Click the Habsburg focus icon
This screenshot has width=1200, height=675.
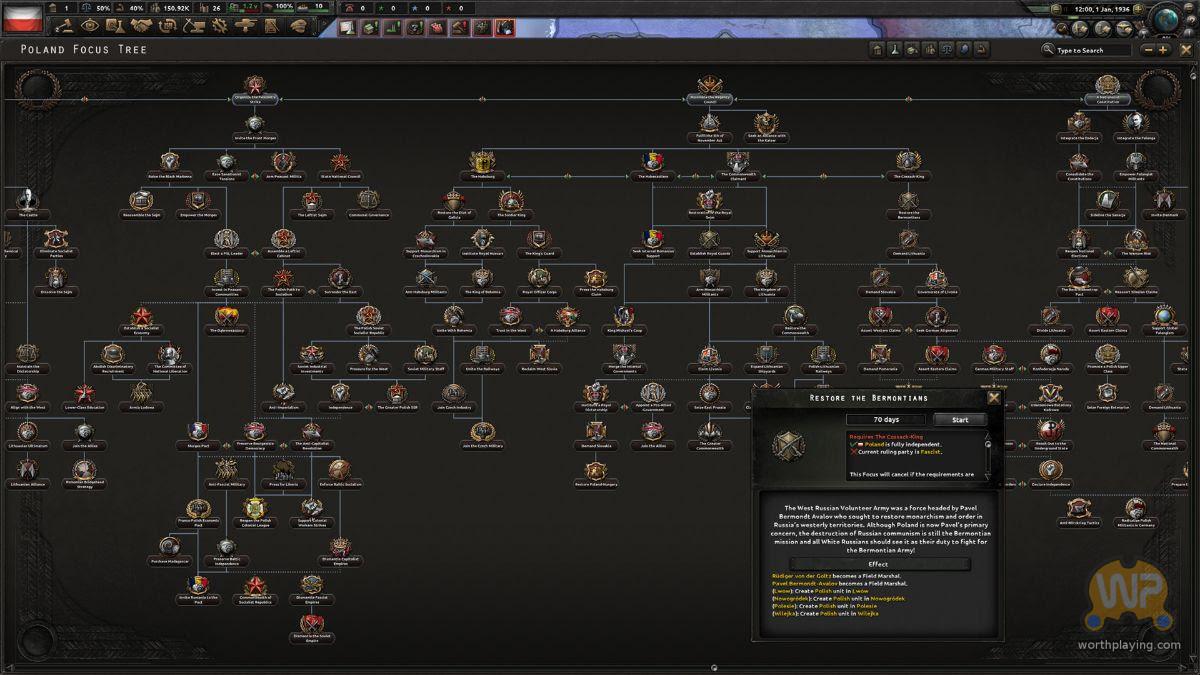482,162
